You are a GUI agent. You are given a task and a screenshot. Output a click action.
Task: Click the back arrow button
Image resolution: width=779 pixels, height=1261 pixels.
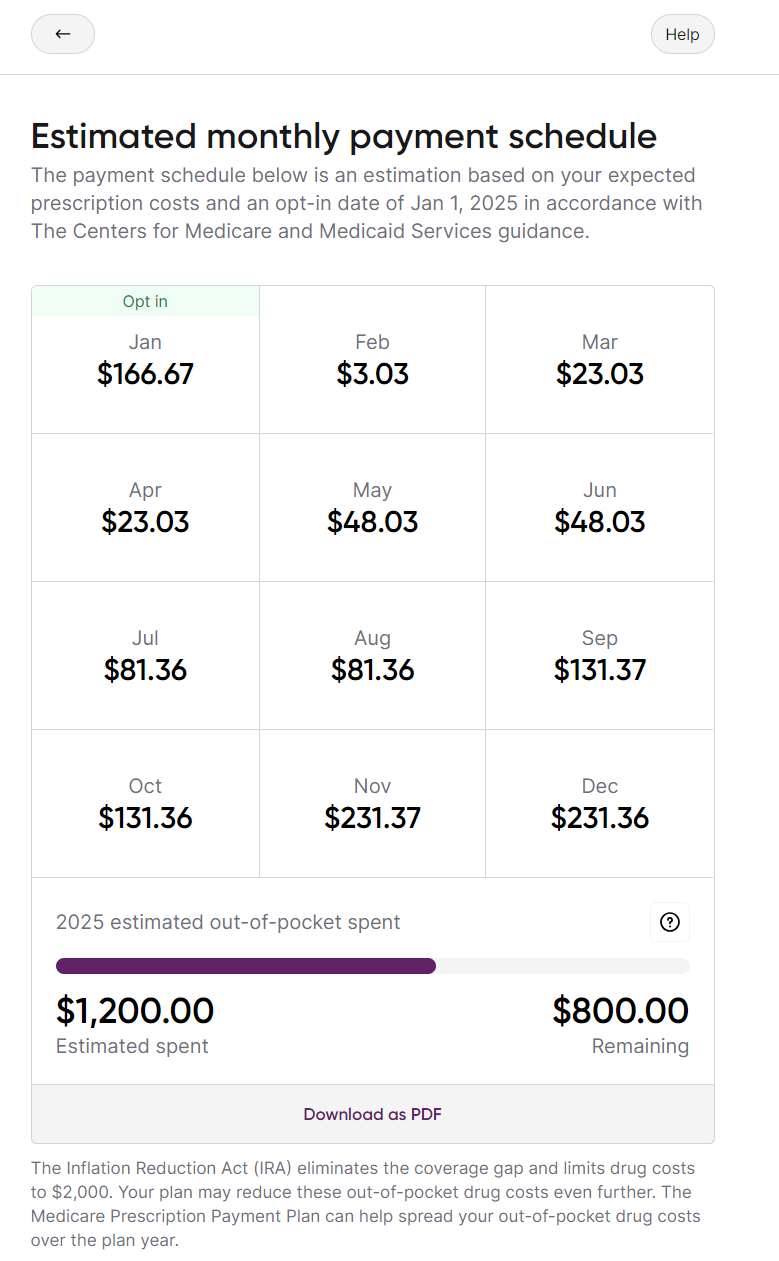click(x=63, y=34)
